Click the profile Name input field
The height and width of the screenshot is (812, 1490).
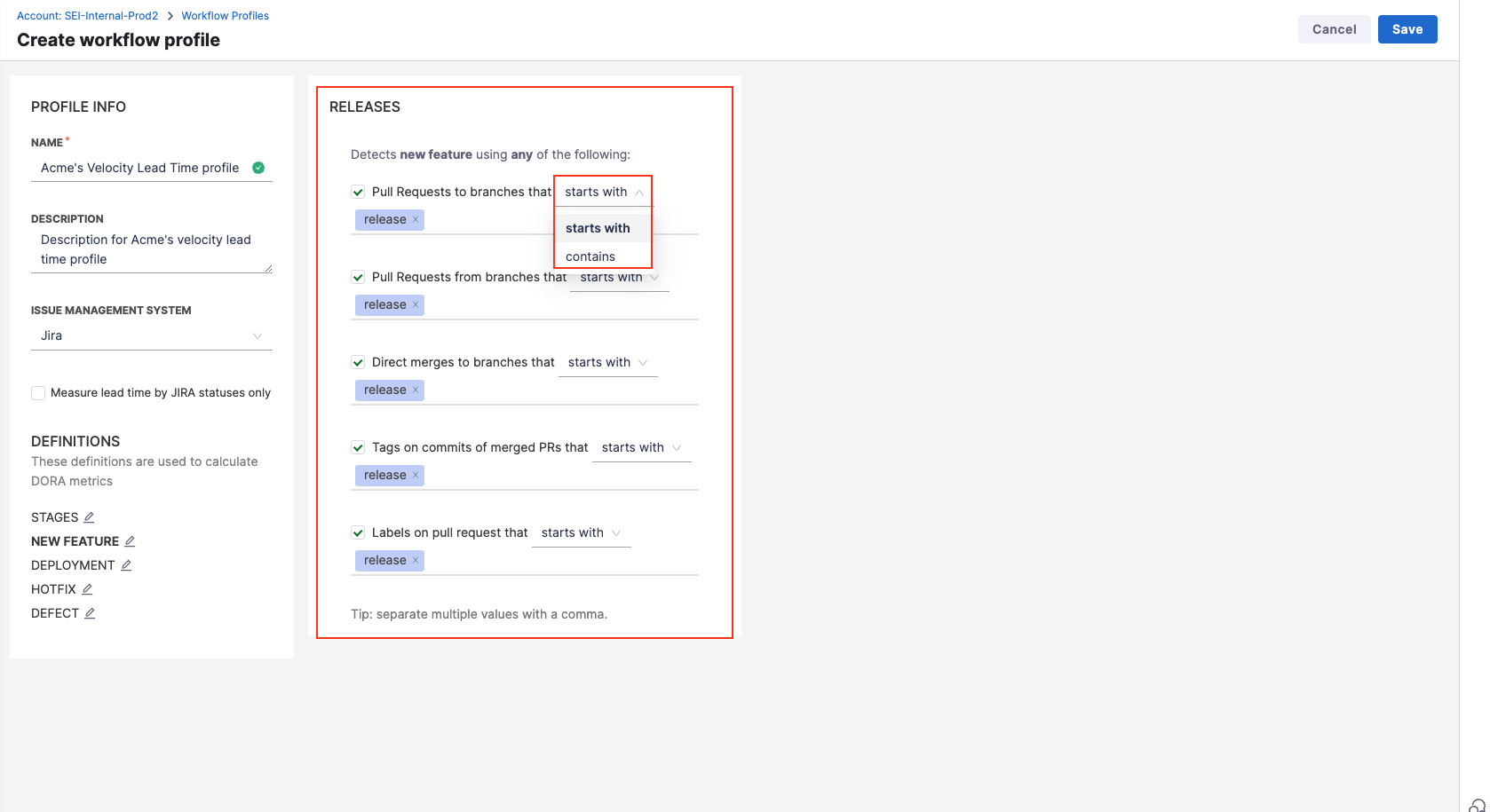click(140, 168)
